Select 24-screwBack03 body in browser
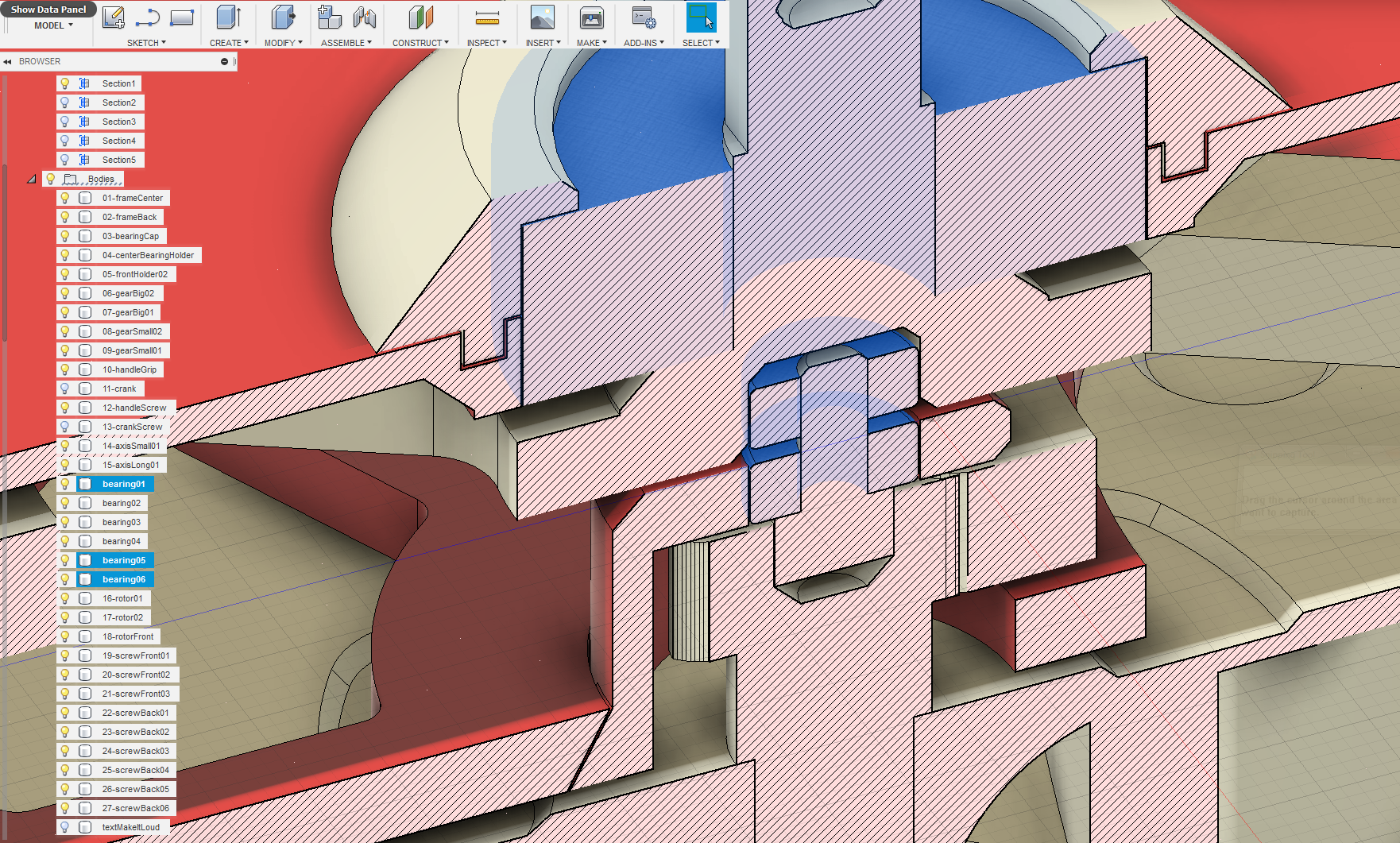 click(x=135, y=751)
